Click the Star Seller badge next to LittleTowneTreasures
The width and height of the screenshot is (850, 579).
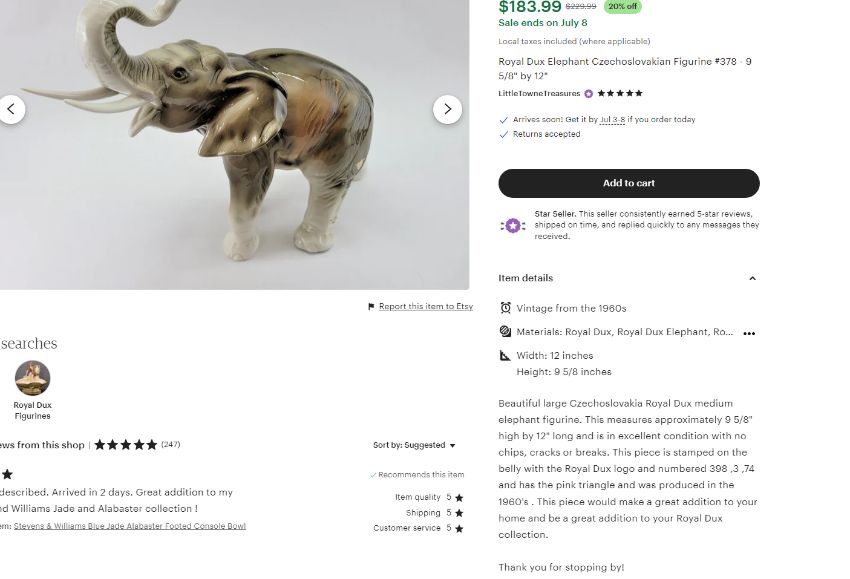[589, 94]
